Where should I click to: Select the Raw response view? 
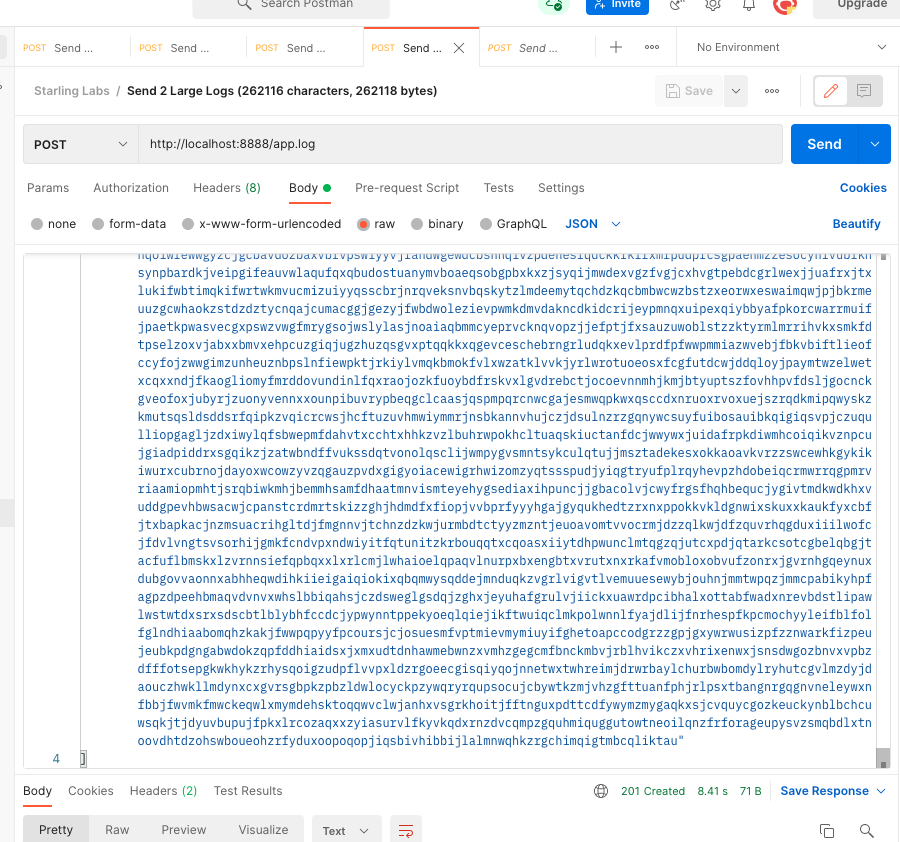(x=117, y=830)
